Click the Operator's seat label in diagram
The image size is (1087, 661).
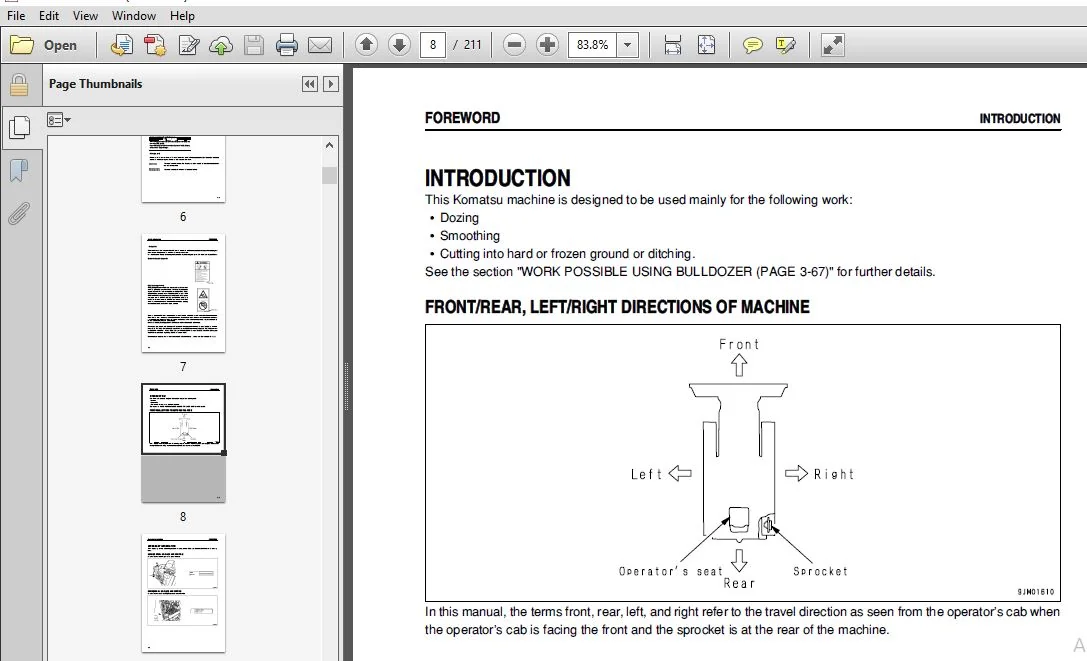(x=670, y=571)
